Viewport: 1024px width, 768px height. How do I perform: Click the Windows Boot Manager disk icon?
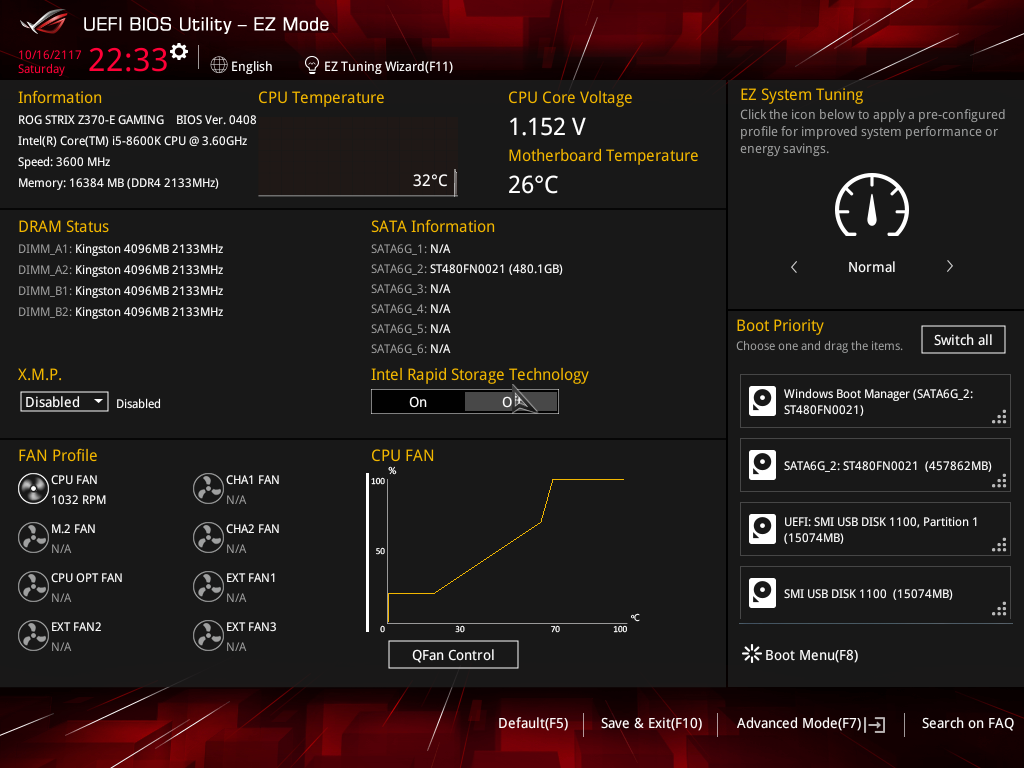pos(762,401)
